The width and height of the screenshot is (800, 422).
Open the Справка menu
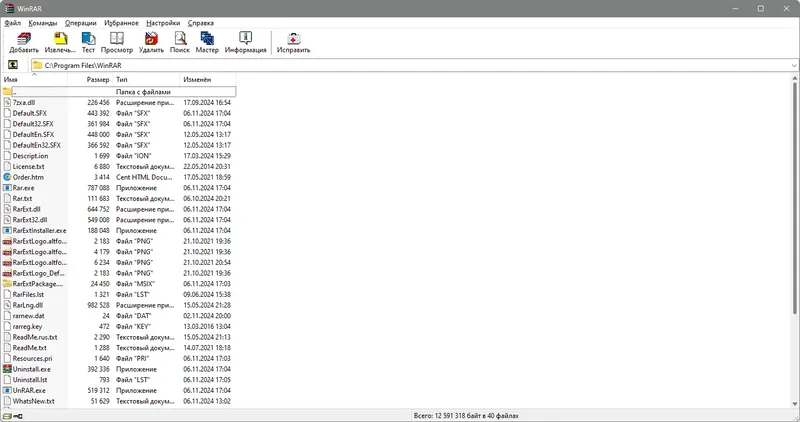[201, 23]
